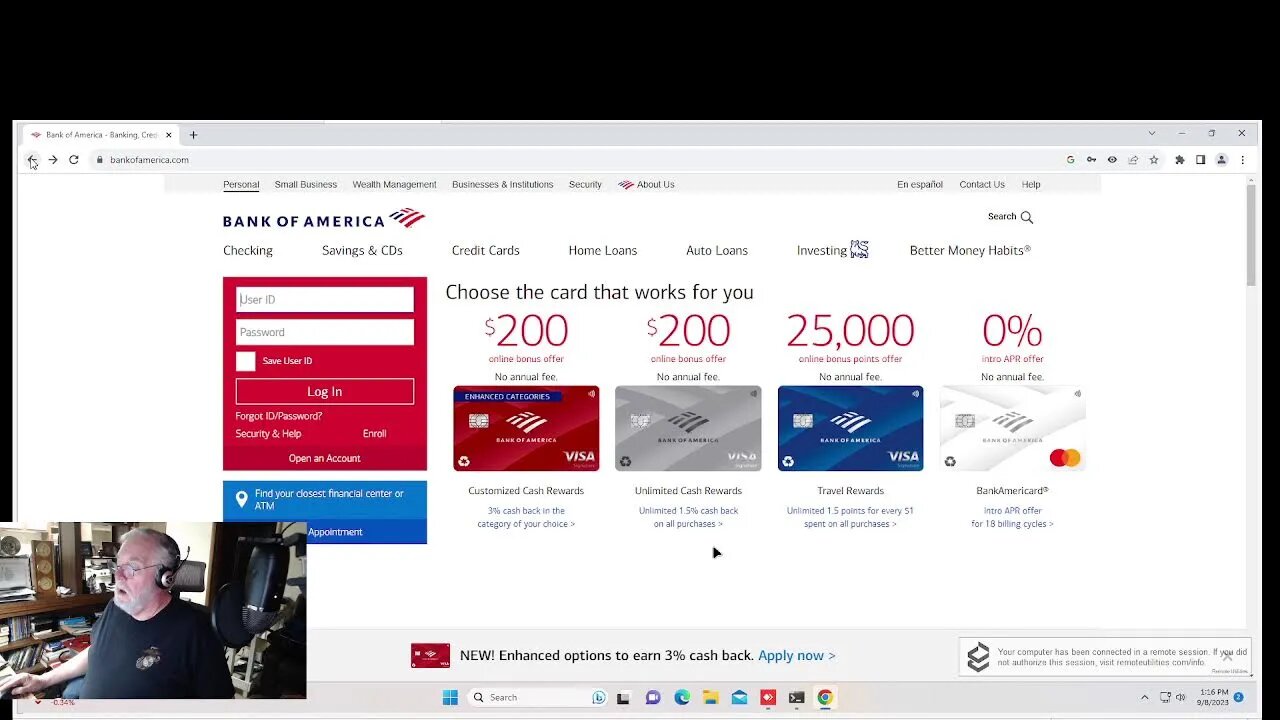Click the address bar URL
The height and width of the screenshot is (720, 1280).
pos(149,160)
